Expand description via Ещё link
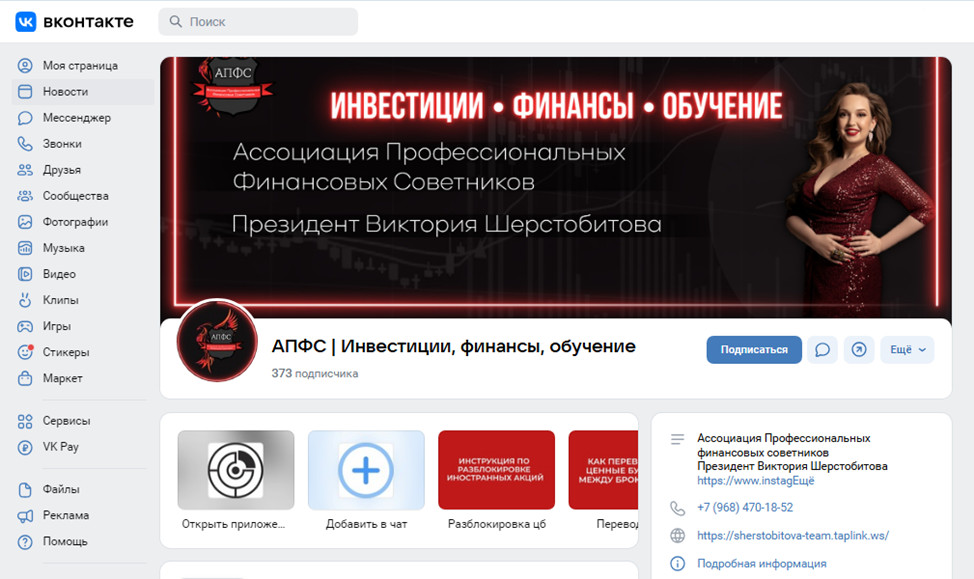Screen dimensions: 974x579 [802, 481]
